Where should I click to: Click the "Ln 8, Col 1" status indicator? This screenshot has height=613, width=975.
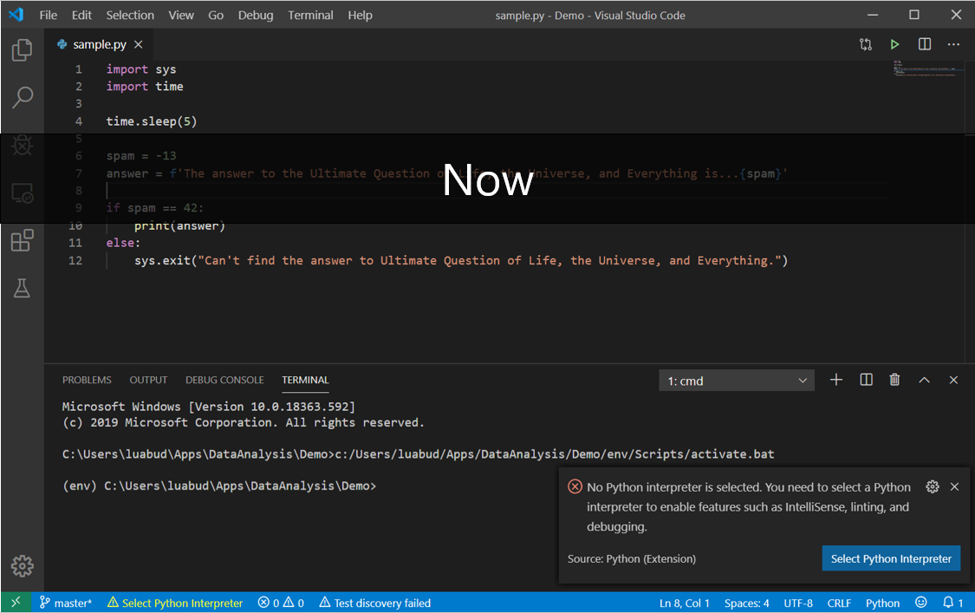pos(684,603)
